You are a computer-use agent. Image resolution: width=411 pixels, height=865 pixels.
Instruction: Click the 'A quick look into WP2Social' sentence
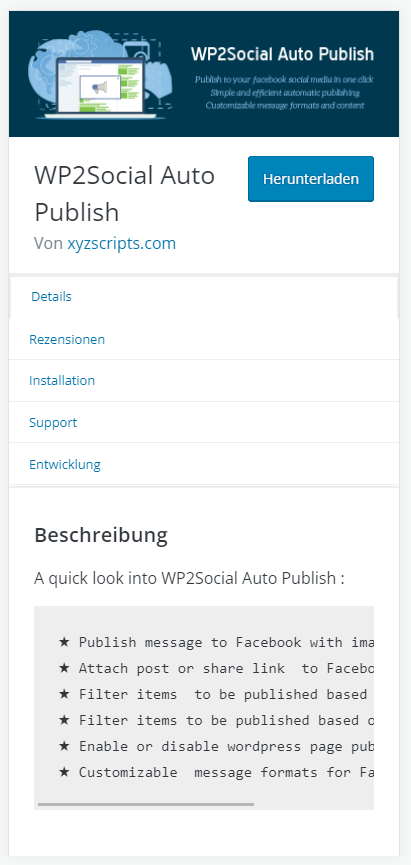189,578
